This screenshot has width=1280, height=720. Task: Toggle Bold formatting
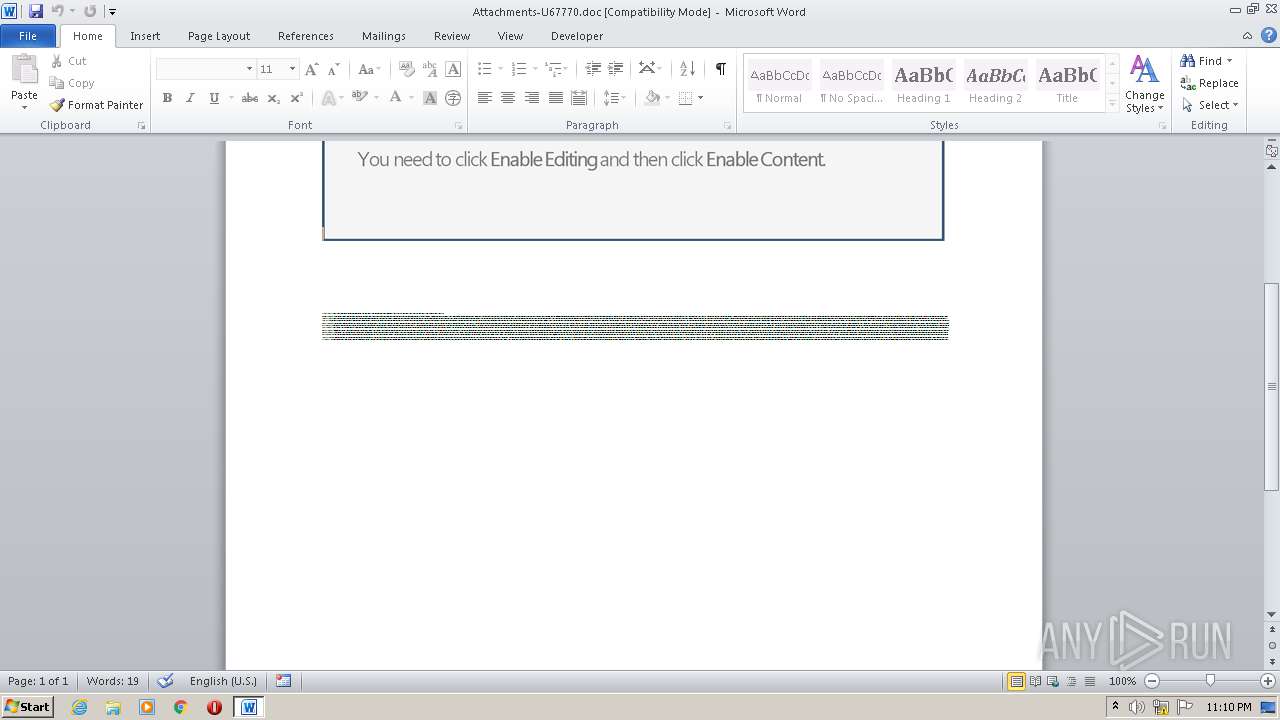tap(167, 98)
